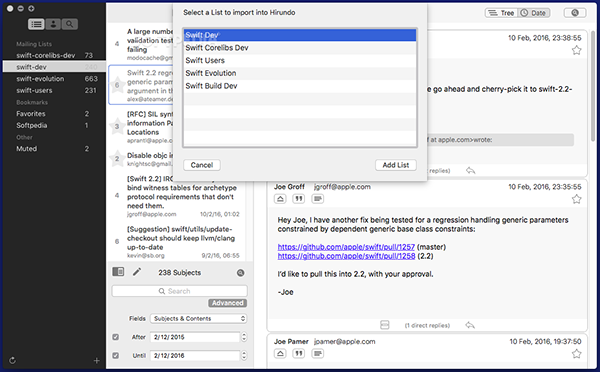Toggle the After date checkbox
Viewport: 600px width, 372px height.
pyautogui.click(x=116, y=337)
